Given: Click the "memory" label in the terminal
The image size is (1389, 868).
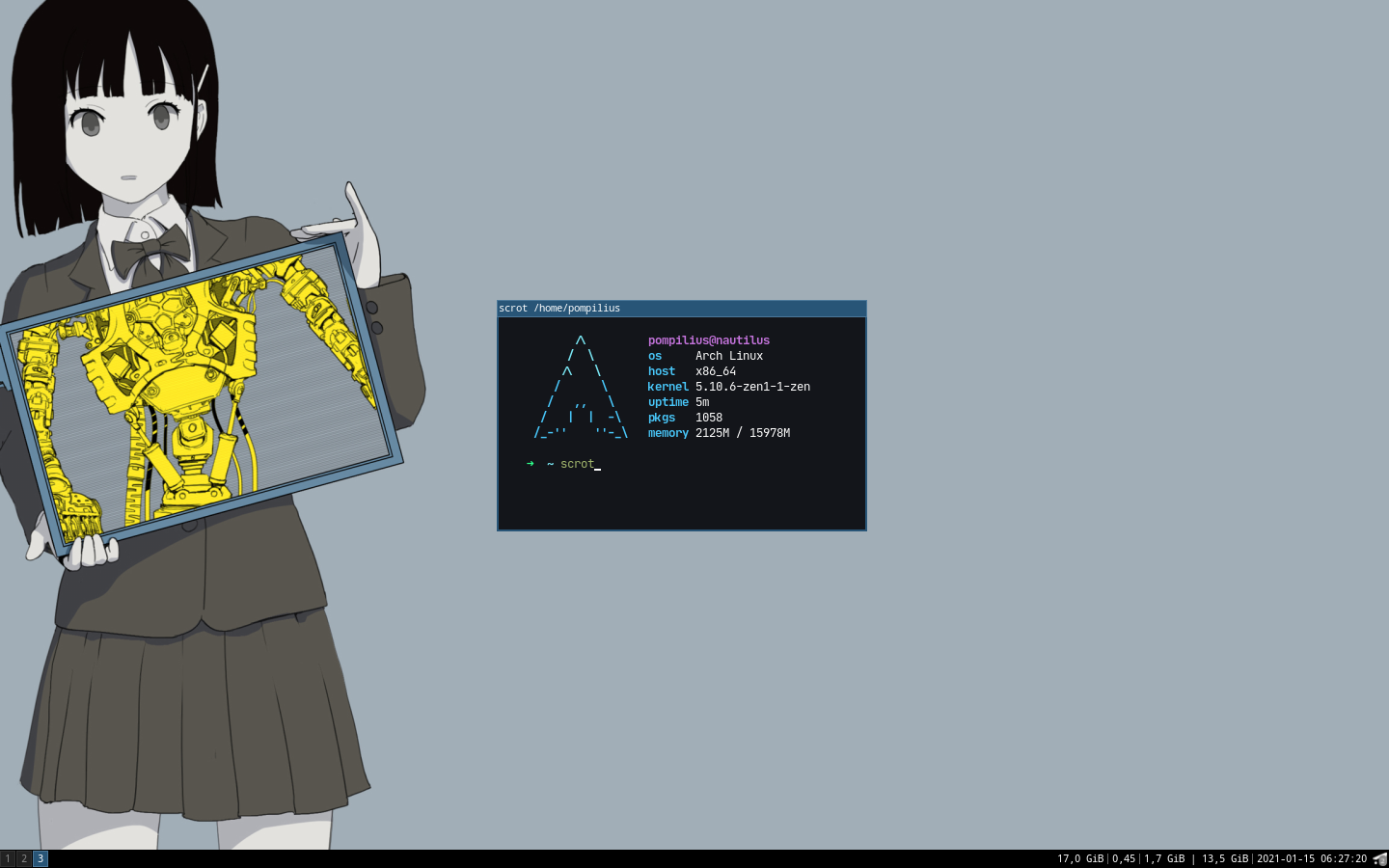Looking at the screenshot, I should coord(668,433).
